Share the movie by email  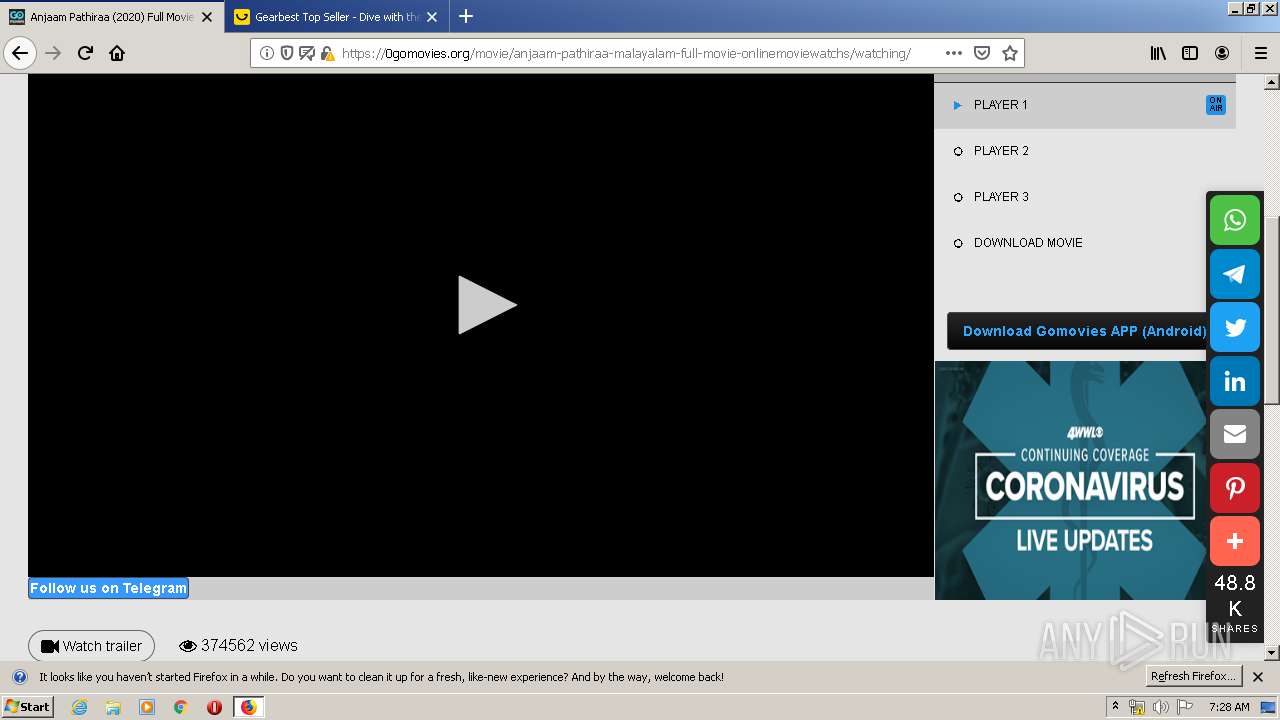[1235, 434]
